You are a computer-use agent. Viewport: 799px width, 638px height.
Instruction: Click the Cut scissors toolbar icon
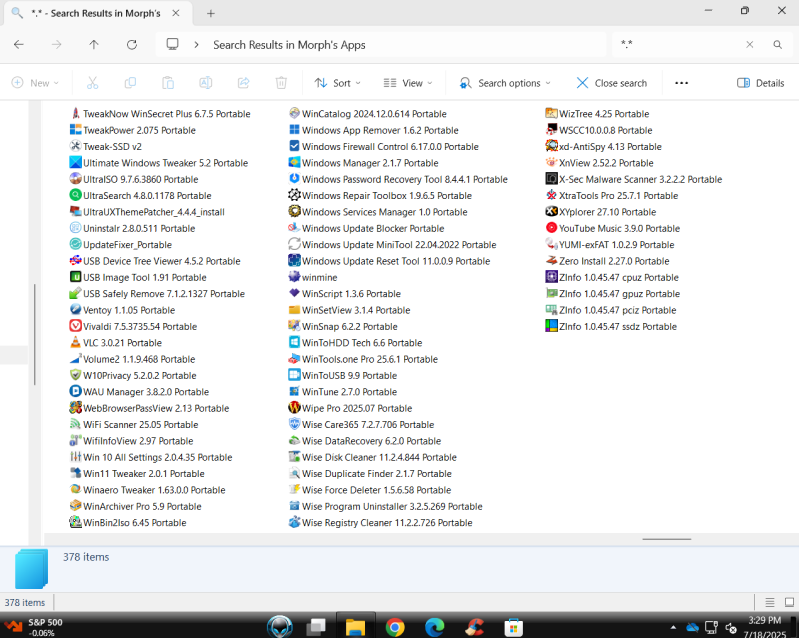[x=92, y=83]
